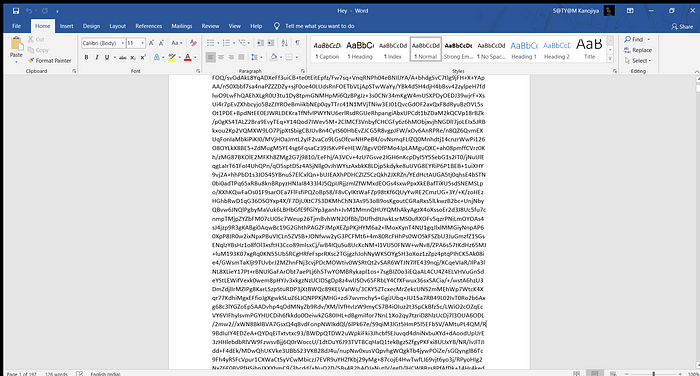Apply the Heading style from gallery
This screenshot has width=700, height=376.
(x=360, y=49)
